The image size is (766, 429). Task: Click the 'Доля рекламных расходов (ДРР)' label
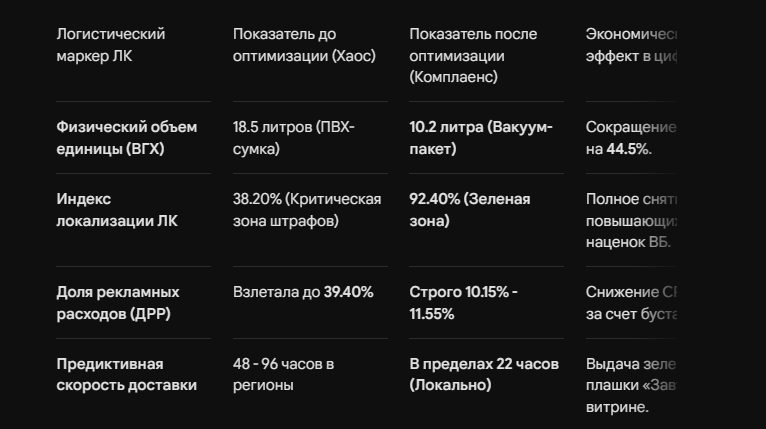tap(118, 303)
